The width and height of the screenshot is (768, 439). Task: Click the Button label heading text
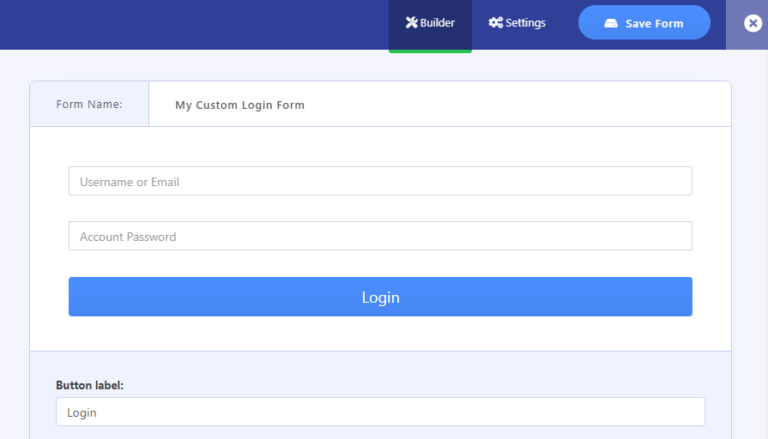point(90,386)
